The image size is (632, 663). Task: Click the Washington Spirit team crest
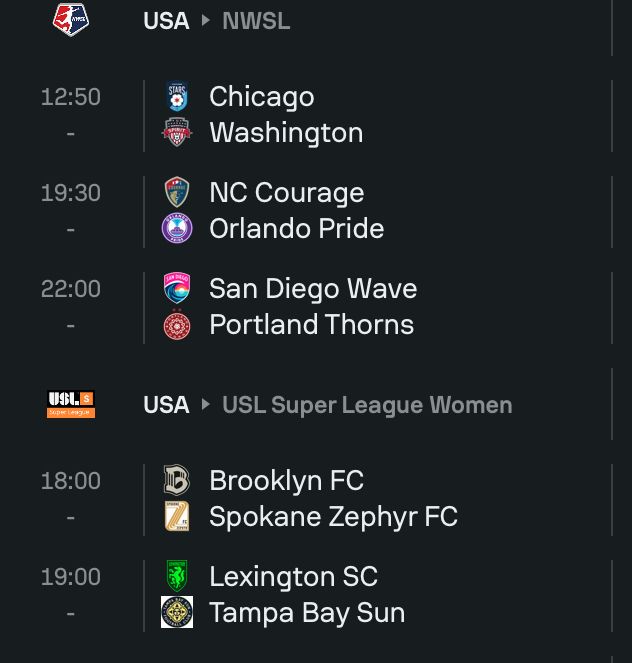coord(177,132)
